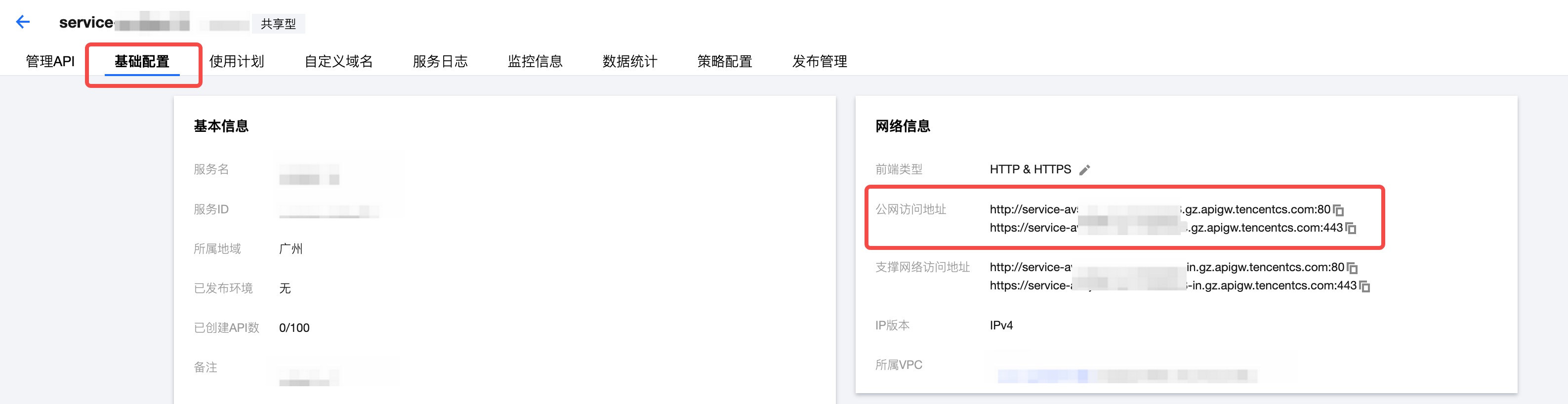Copy the support network HTTP 80 address
The height and width of the screenshot is (404, 1568).
click(x=1353, y=268)
